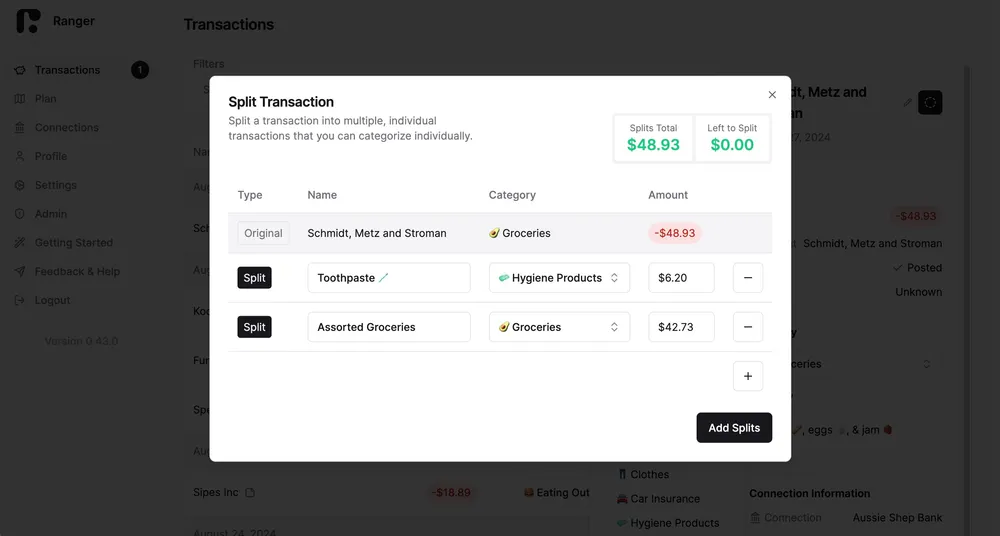Remove the Assorted Groceries split row
The image size is (1000, 536).
748,327
